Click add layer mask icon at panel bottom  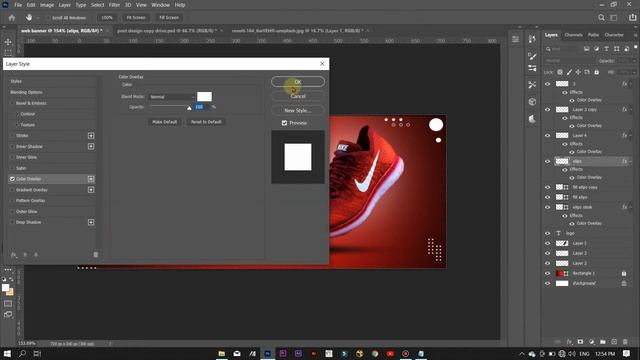[580, 342]
